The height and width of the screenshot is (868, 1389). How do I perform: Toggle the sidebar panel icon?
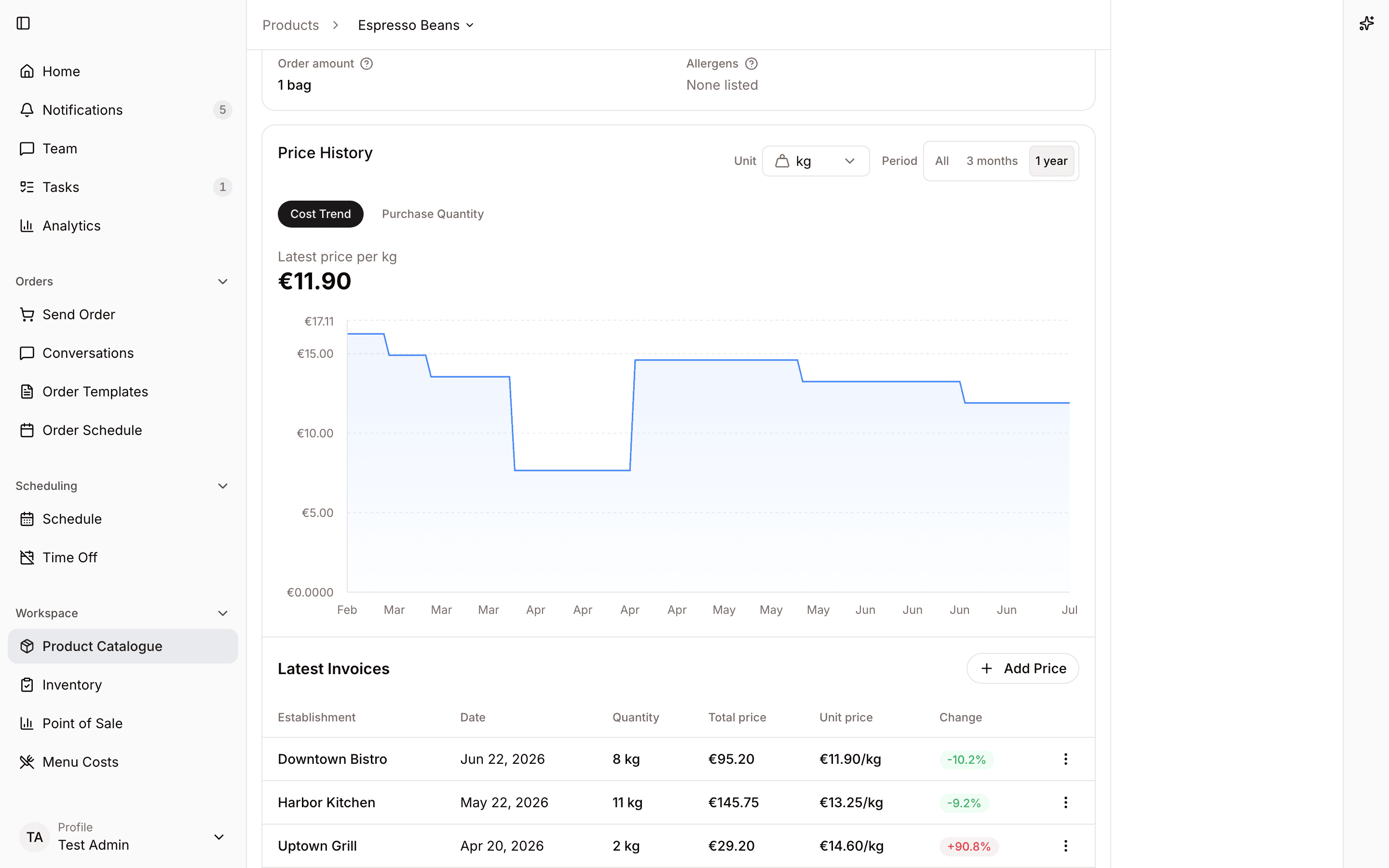coord(23,23)
